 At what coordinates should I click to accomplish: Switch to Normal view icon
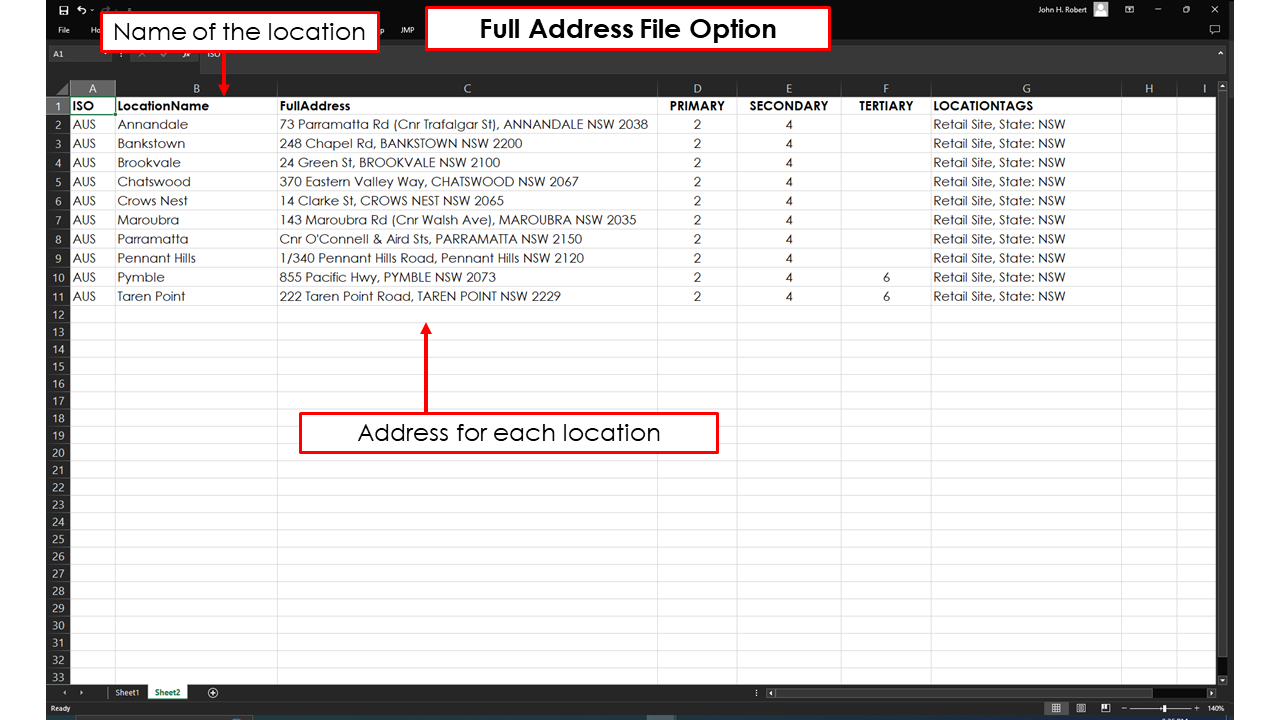(x=1055, y=708)
